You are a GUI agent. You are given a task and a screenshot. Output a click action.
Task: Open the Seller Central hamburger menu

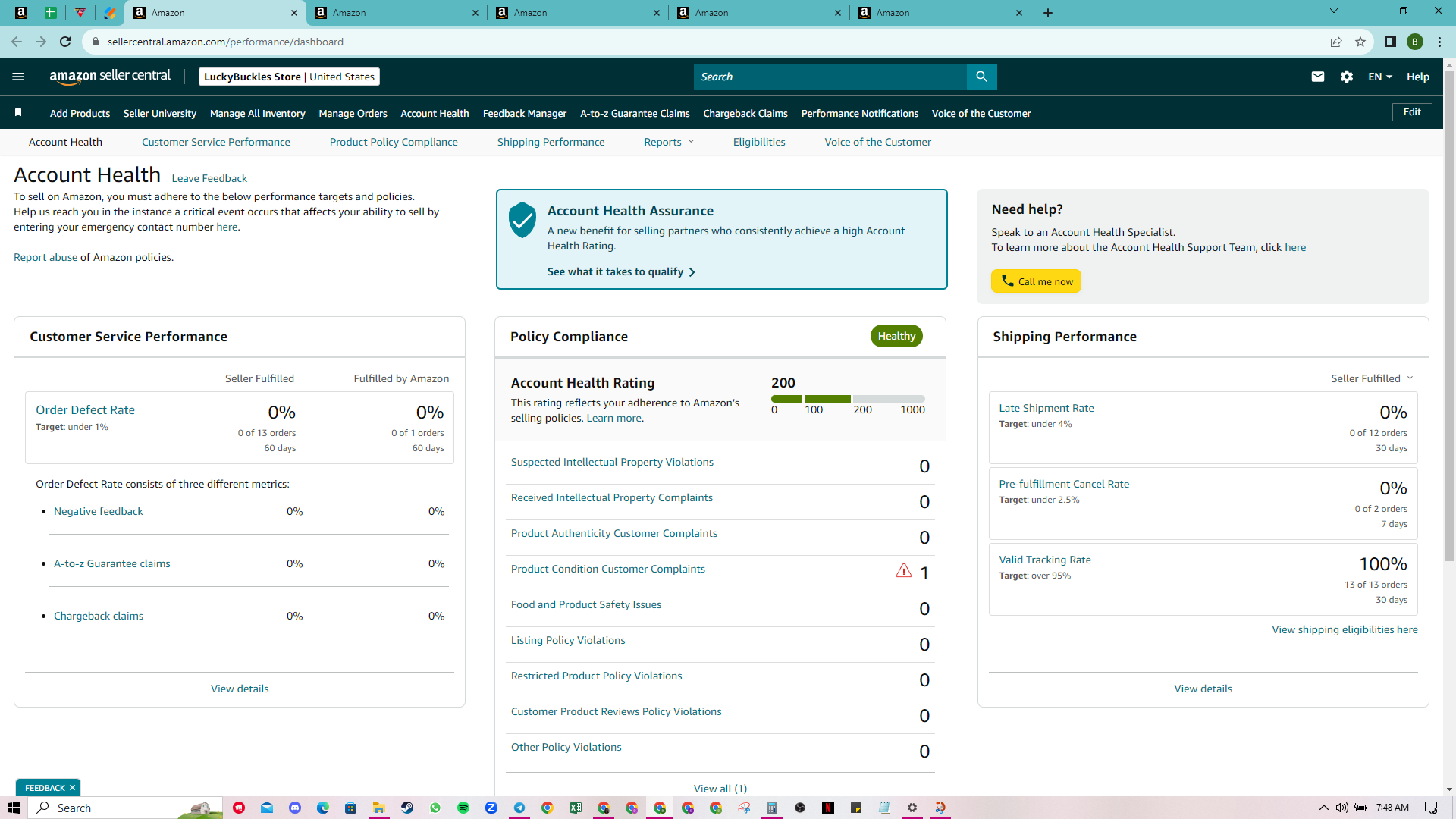(x=18, y=77)
